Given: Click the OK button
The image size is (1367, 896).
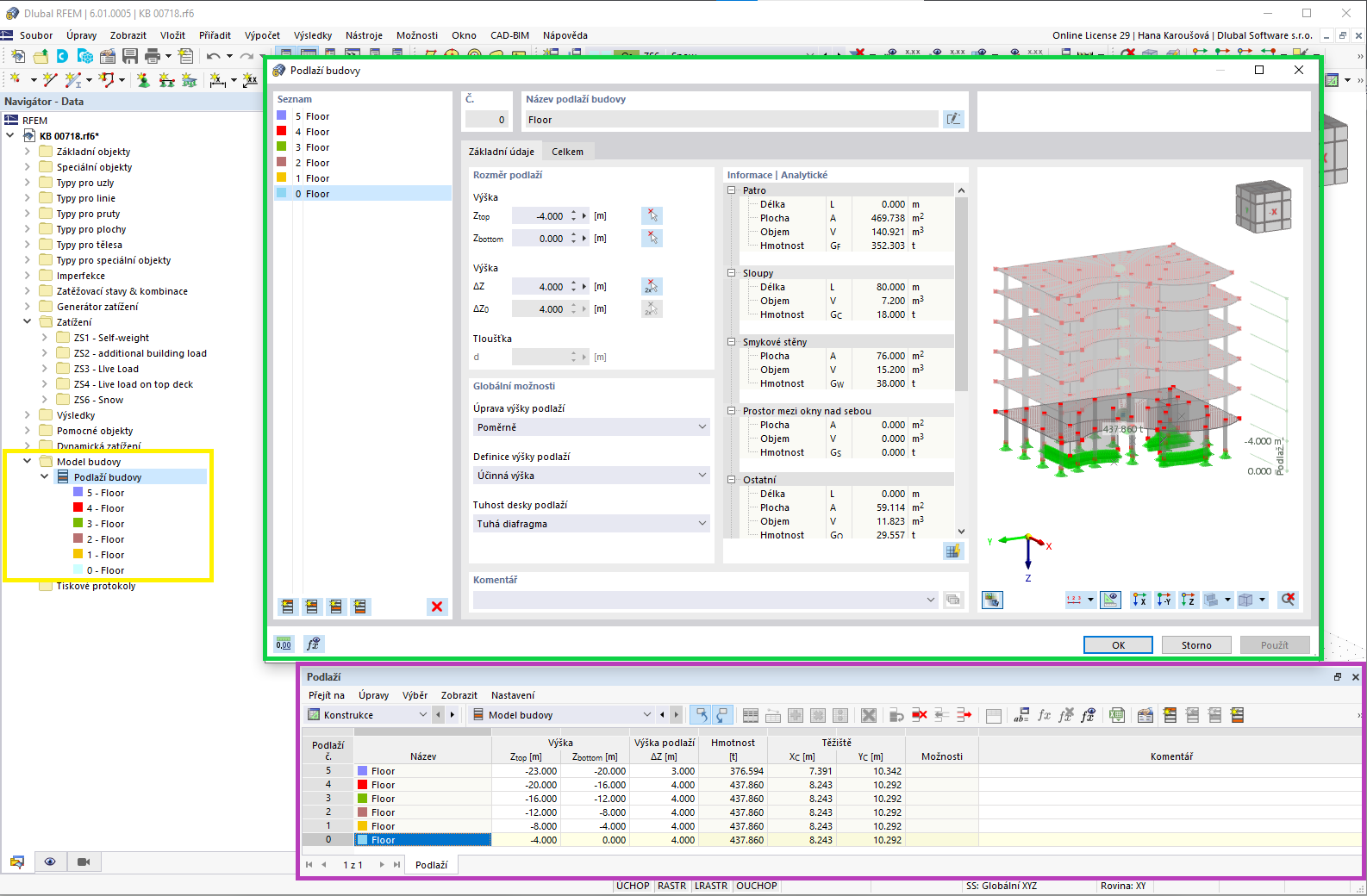Looking at the screenshot, I should coord(1118,645).
